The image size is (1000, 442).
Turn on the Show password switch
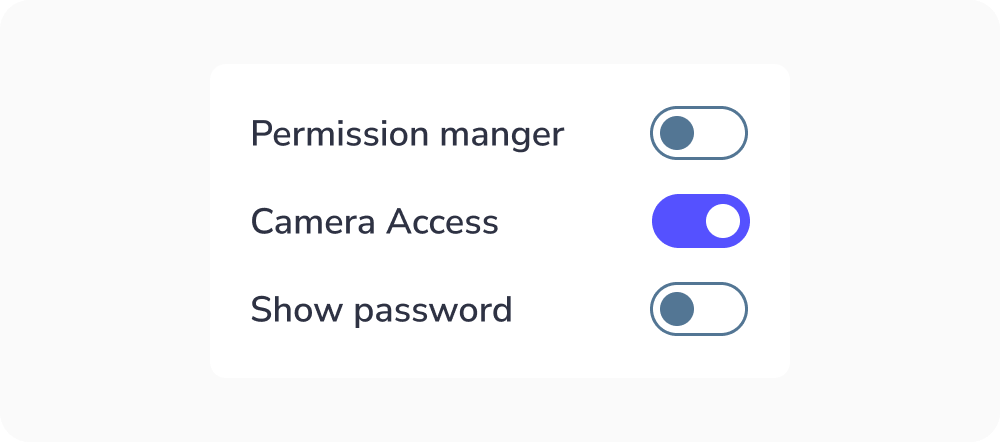coord(699,309)
